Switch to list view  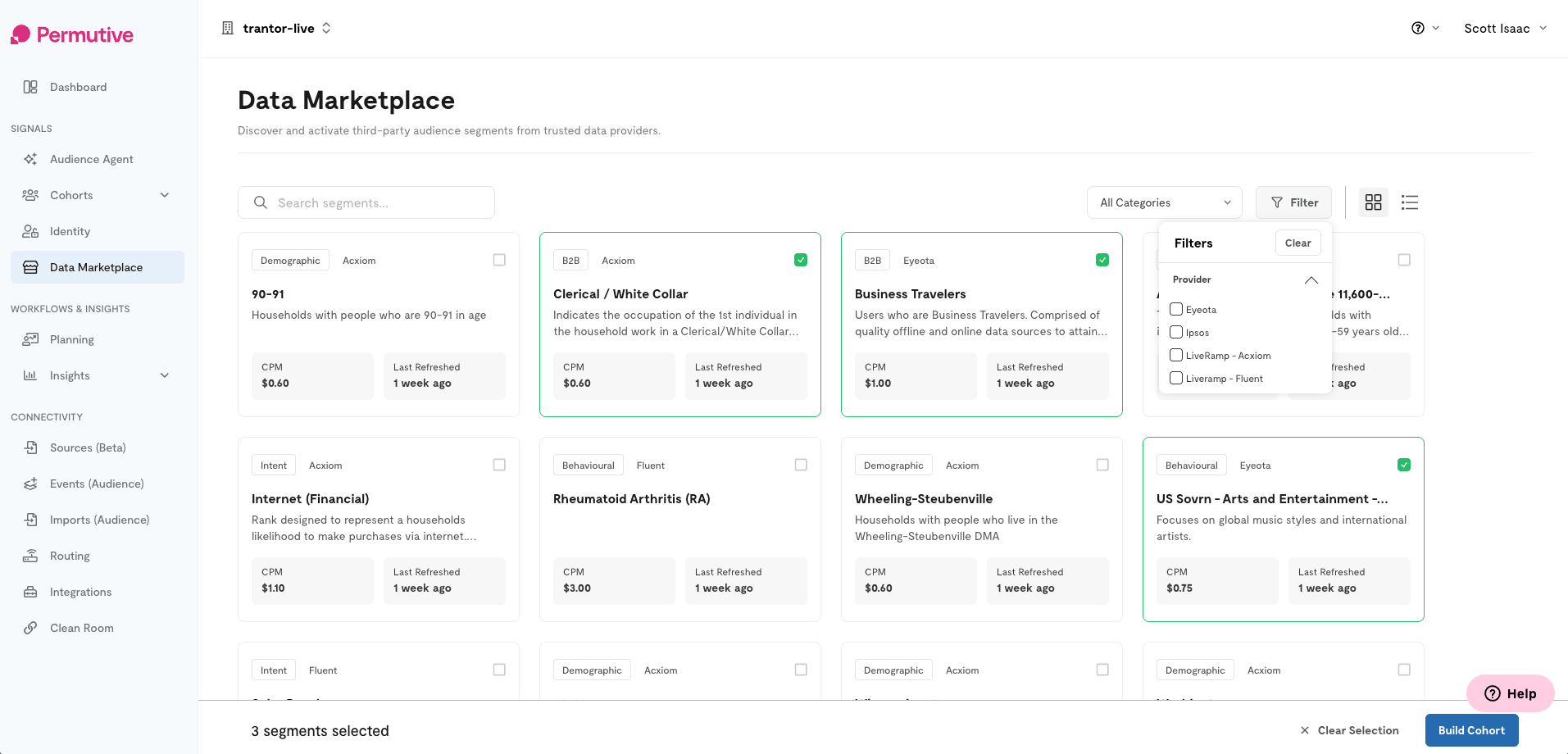click(x=1410, y=202)
